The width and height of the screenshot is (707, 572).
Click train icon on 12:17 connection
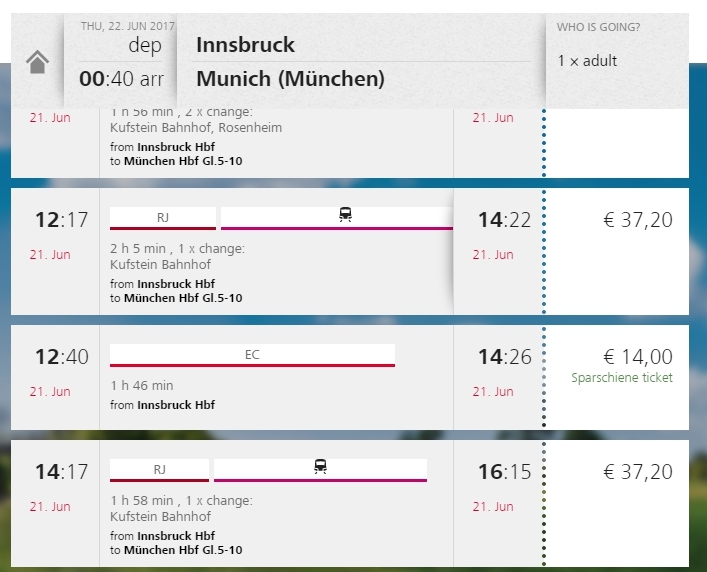345,215
